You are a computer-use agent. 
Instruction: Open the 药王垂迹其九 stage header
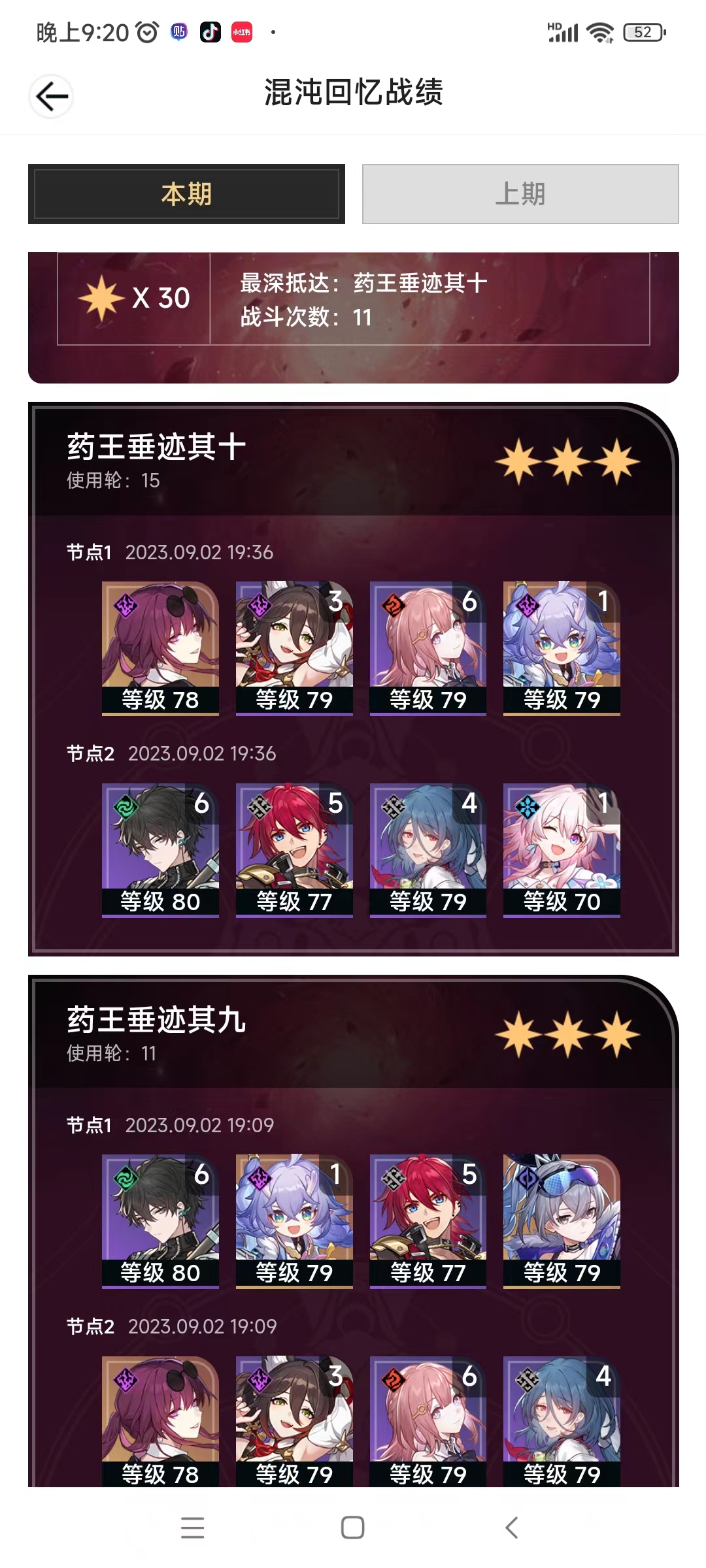coord(353,1034)
